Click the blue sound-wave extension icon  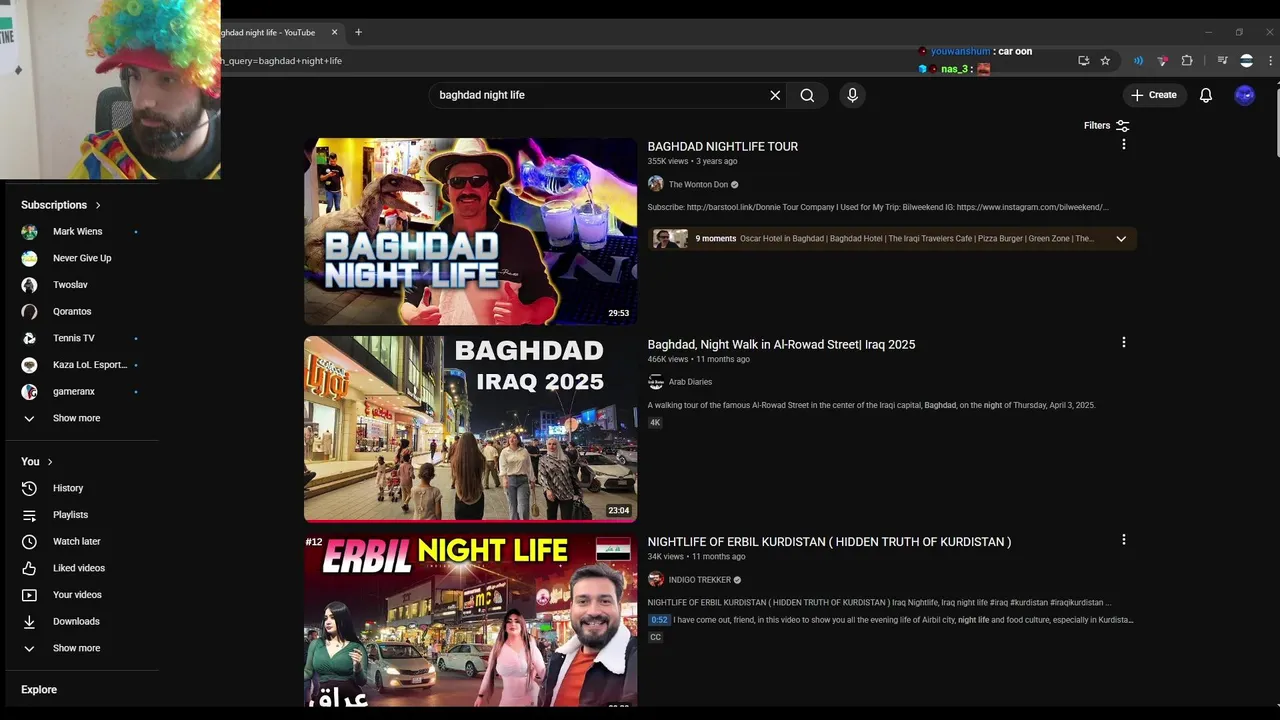(1138, 61)
